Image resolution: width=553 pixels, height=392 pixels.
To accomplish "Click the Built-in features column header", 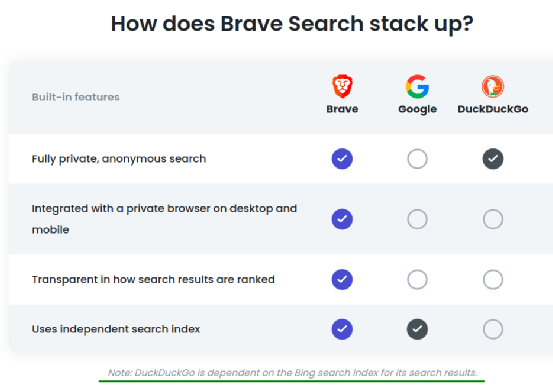I will click(75, 97).
